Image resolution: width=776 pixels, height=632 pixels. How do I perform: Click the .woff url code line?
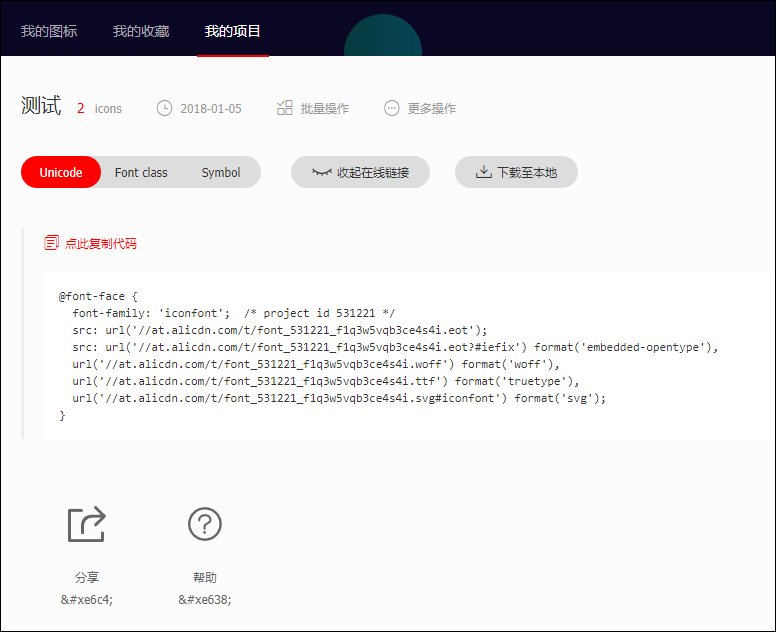(x=316, y=364)
